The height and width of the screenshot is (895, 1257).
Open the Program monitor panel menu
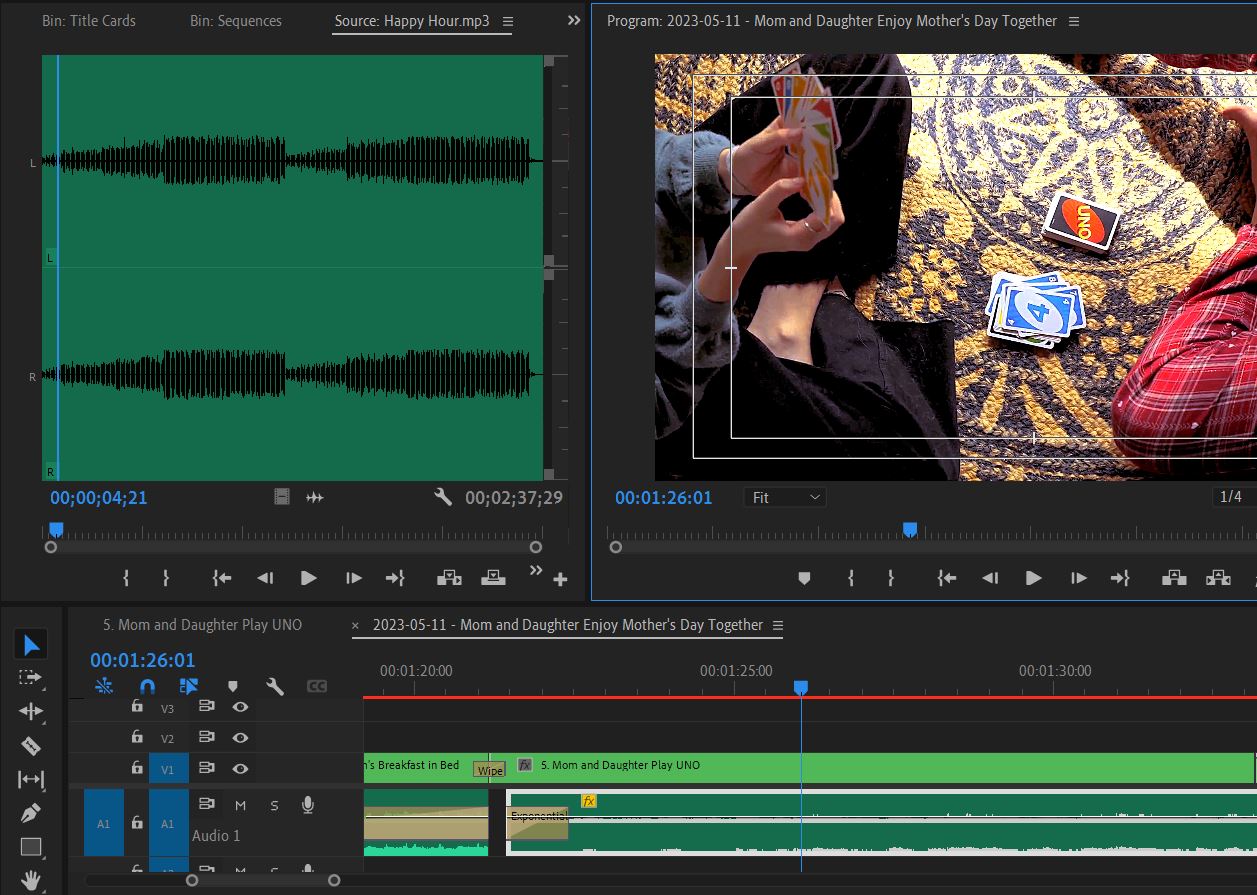coord(1074,21)
